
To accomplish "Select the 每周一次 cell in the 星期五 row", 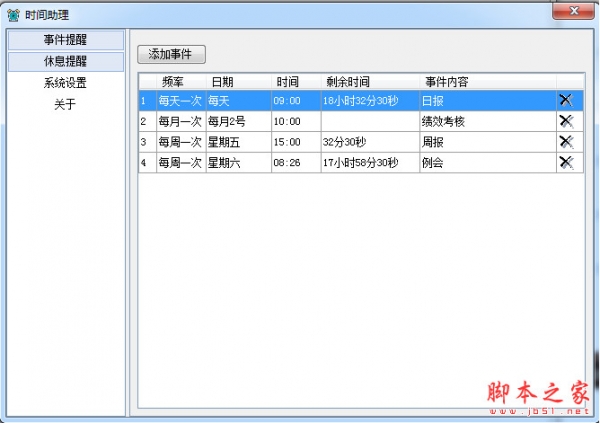I will click(181, 142).
